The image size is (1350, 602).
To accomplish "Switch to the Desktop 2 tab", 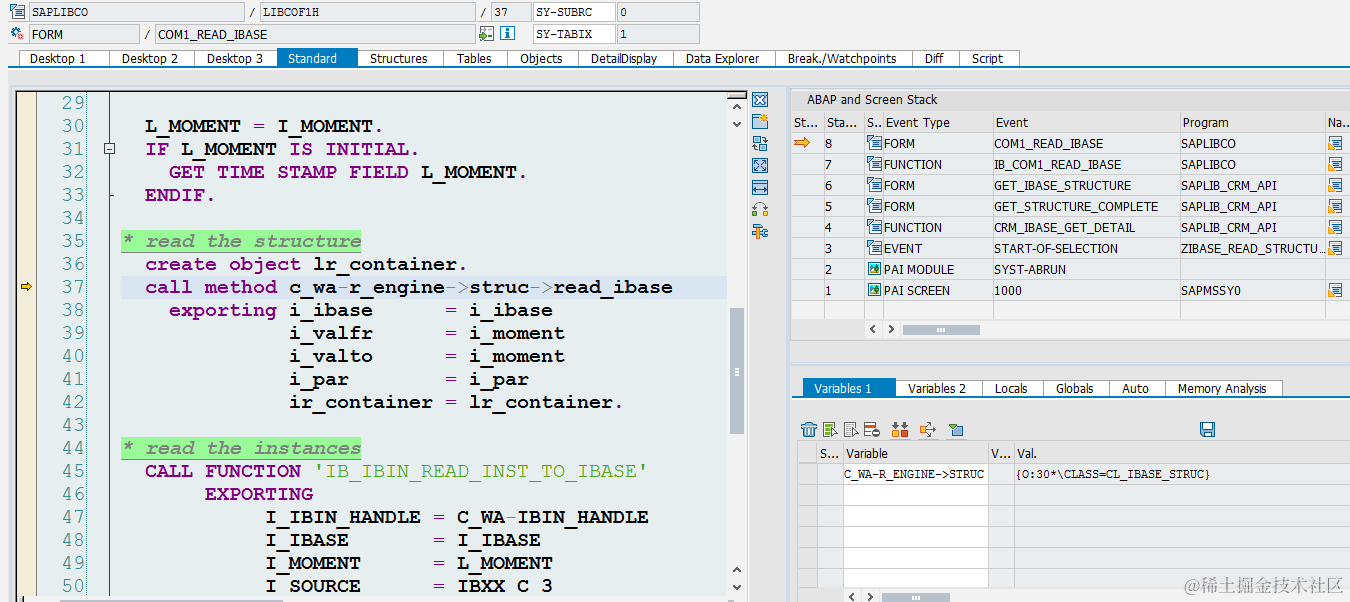I will pyautogui.click(x=150, y=59).
